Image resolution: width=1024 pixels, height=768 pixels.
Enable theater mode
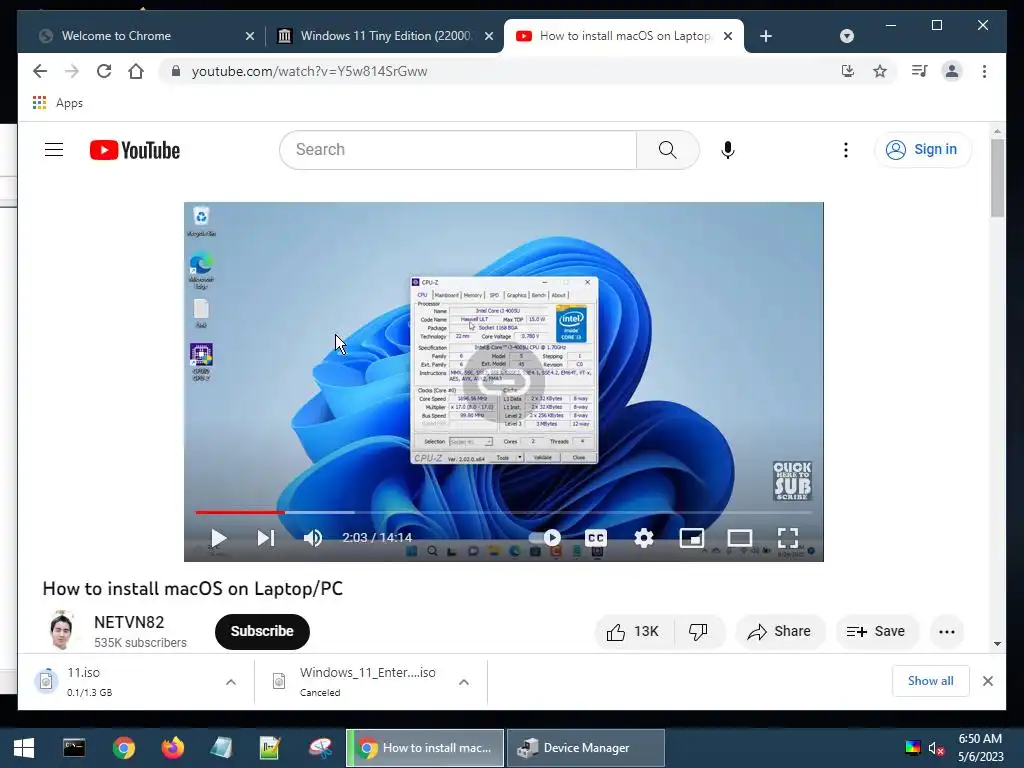[740, 538]
